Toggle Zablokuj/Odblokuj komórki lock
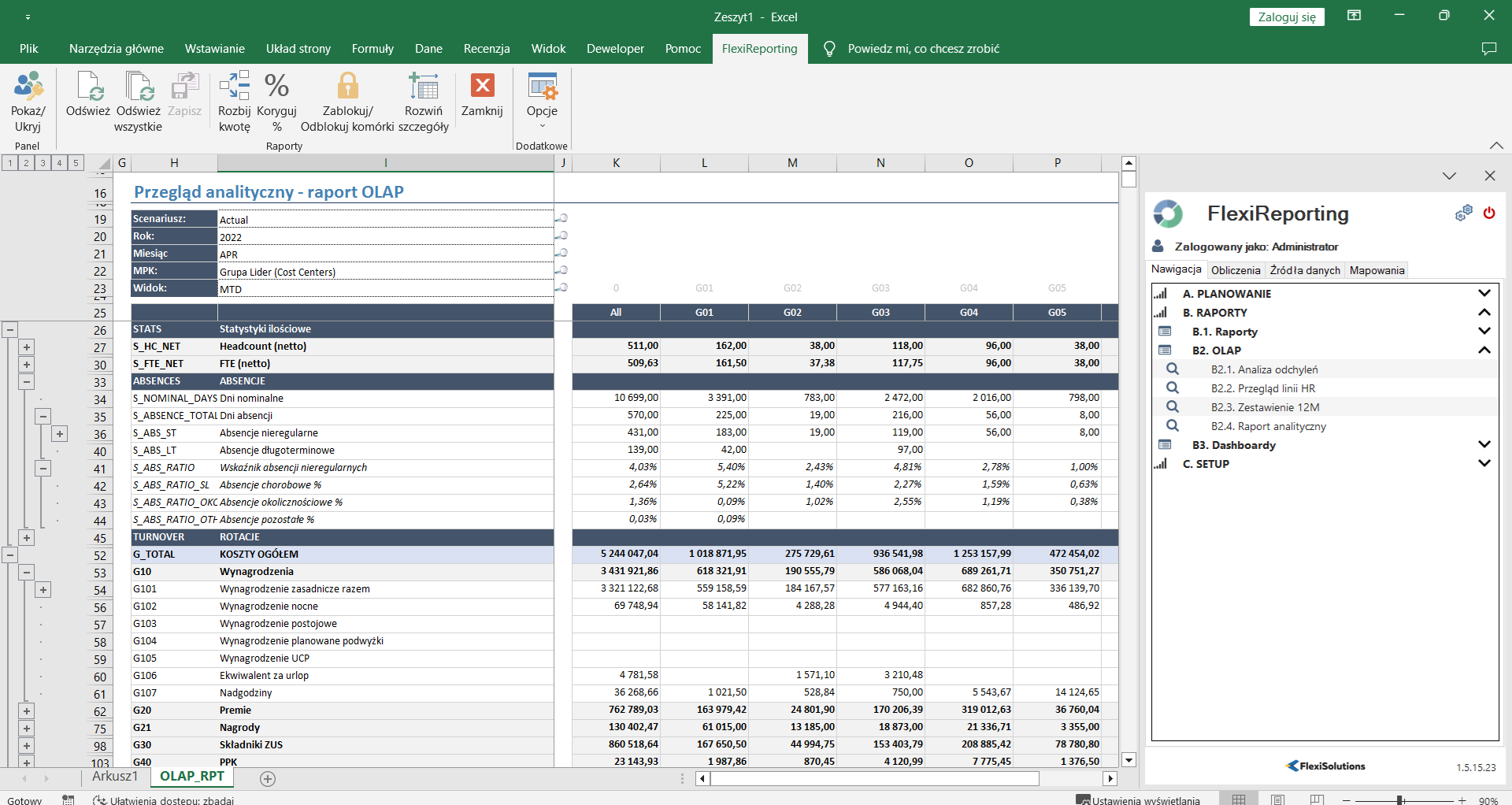 coord(347,87)
